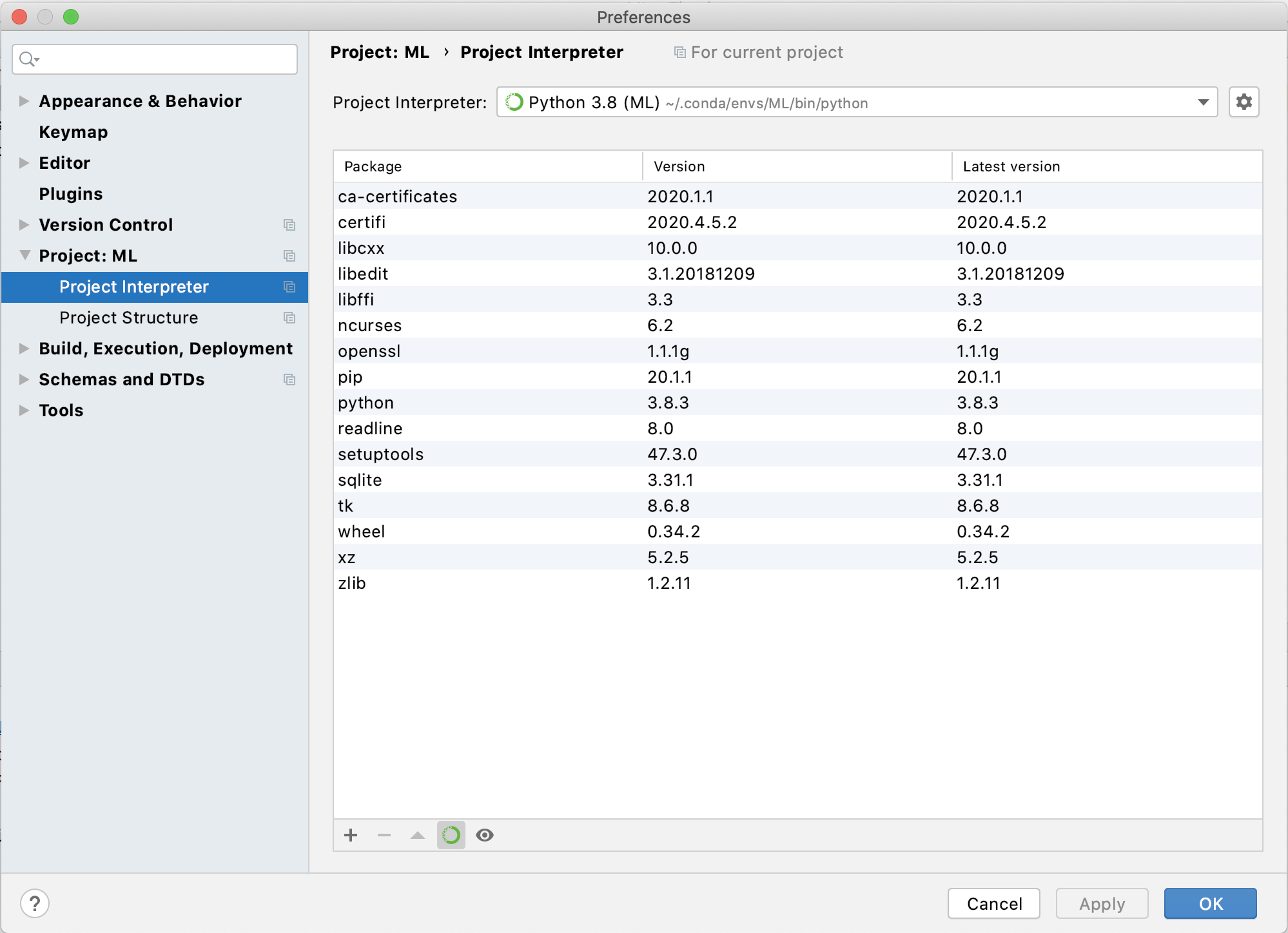
Task: Expand the Build, Execution, Deployment section
Action: tap(24, 349)
